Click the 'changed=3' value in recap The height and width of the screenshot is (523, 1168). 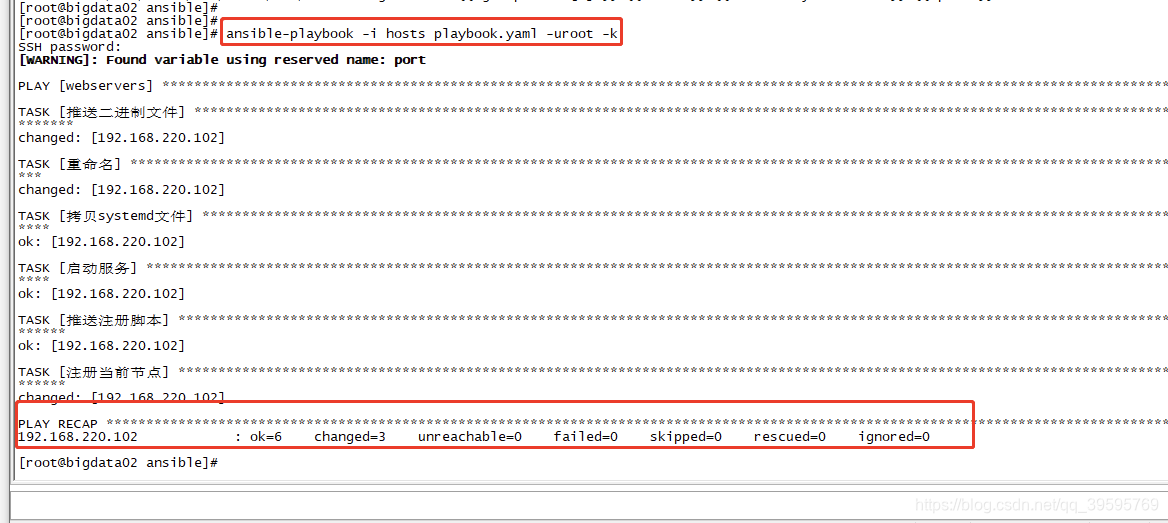point(349,437)
